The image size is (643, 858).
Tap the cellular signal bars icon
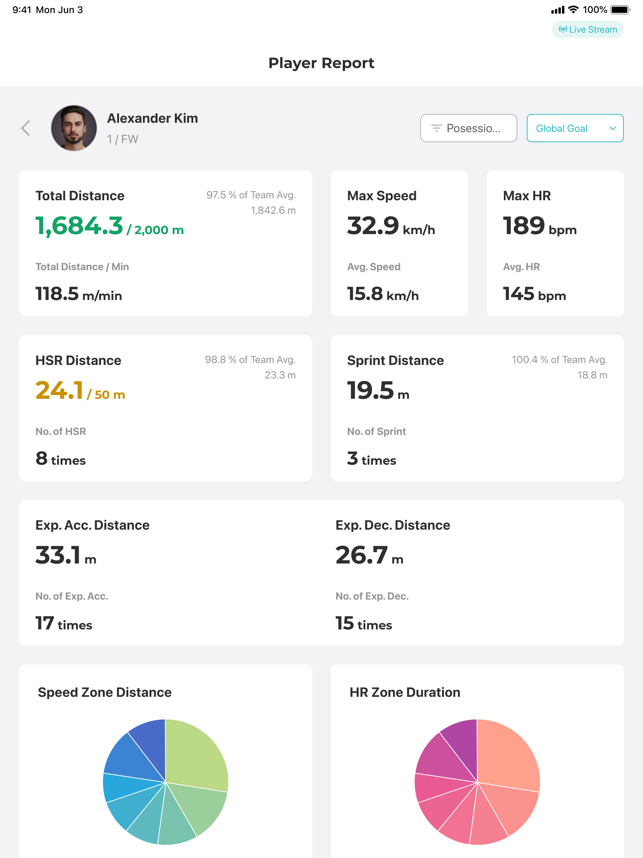pyautogui.click(x=557, y=10)
